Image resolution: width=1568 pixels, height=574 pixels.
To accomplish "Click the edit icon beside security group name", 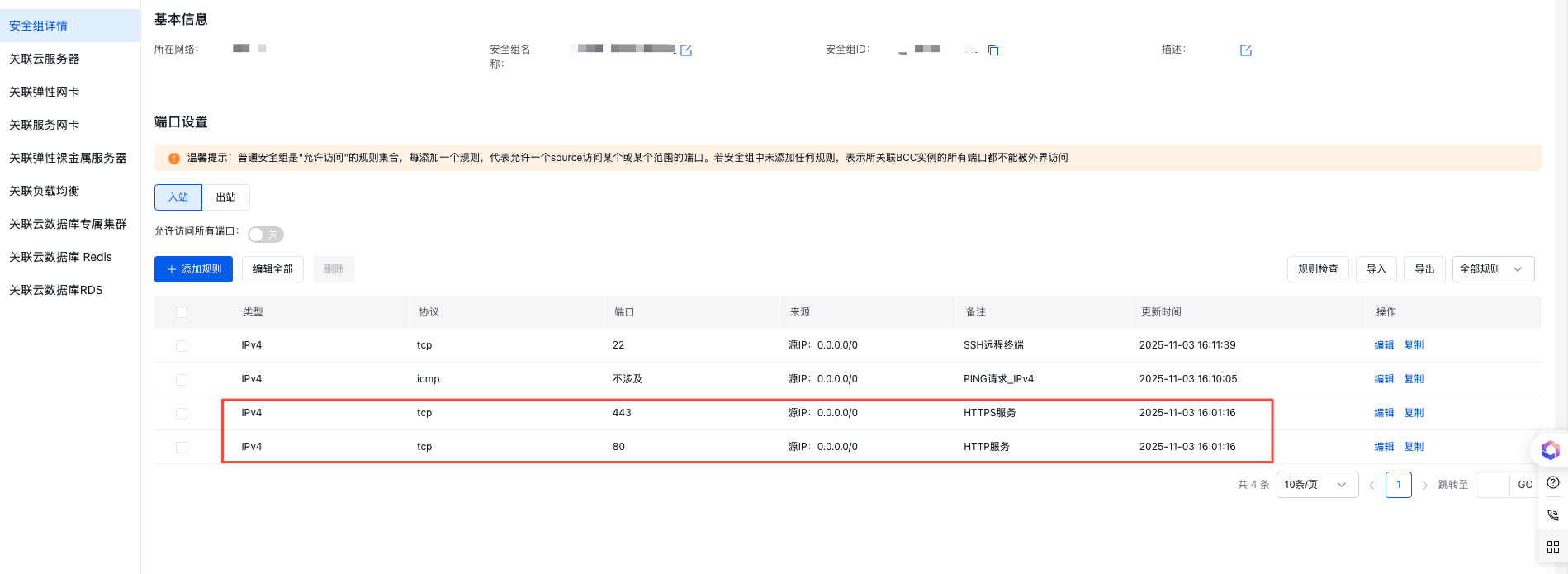I will [686, 50].
